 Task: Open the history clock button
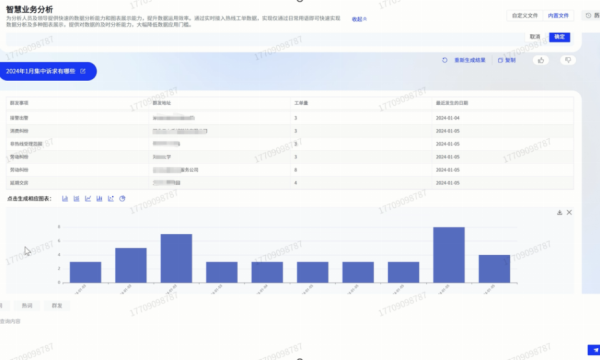pos(592,16)
